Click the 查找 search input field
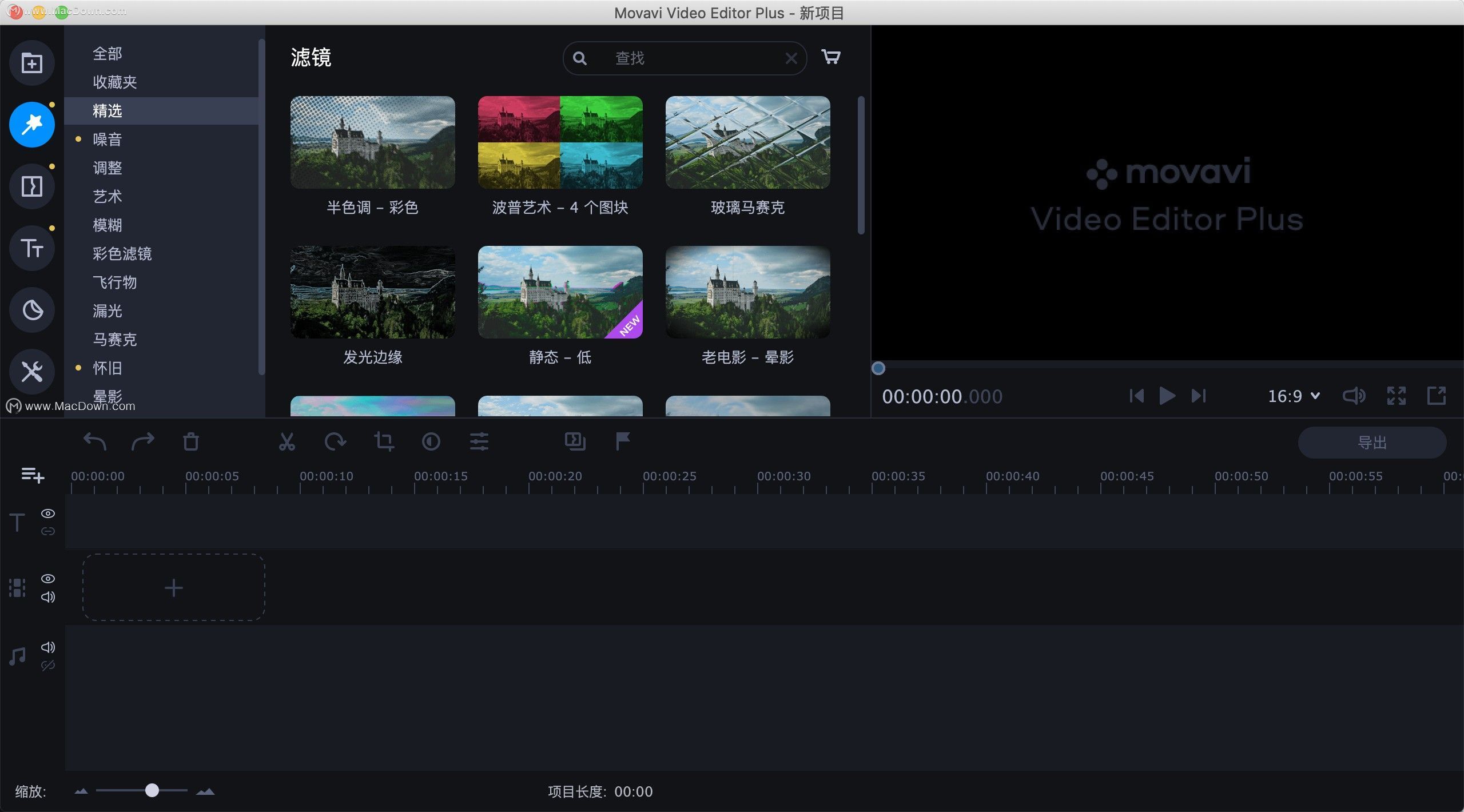The image size is (1464, 812). [685, 58]
